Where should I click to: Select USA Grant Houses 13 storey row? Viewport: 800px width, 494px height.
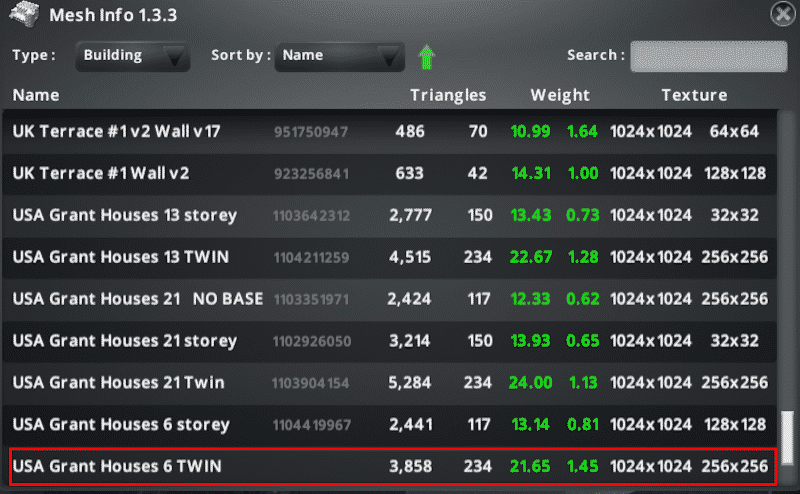[390, 215]
